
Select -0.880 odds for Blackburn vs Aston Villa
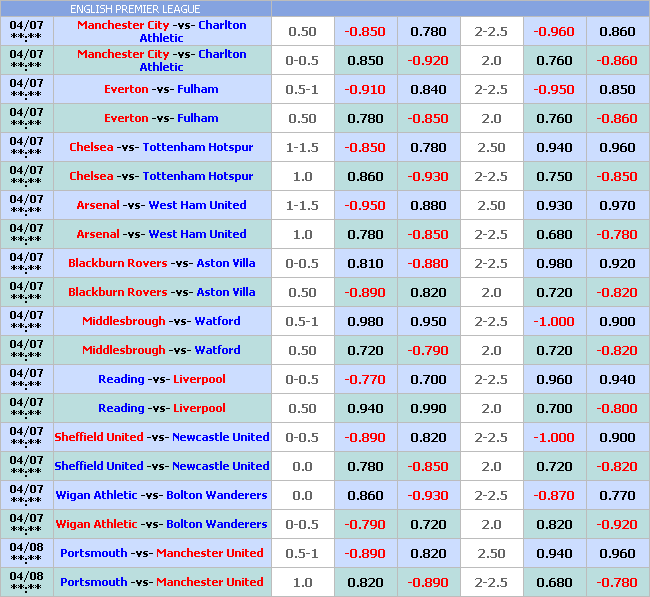428,263
